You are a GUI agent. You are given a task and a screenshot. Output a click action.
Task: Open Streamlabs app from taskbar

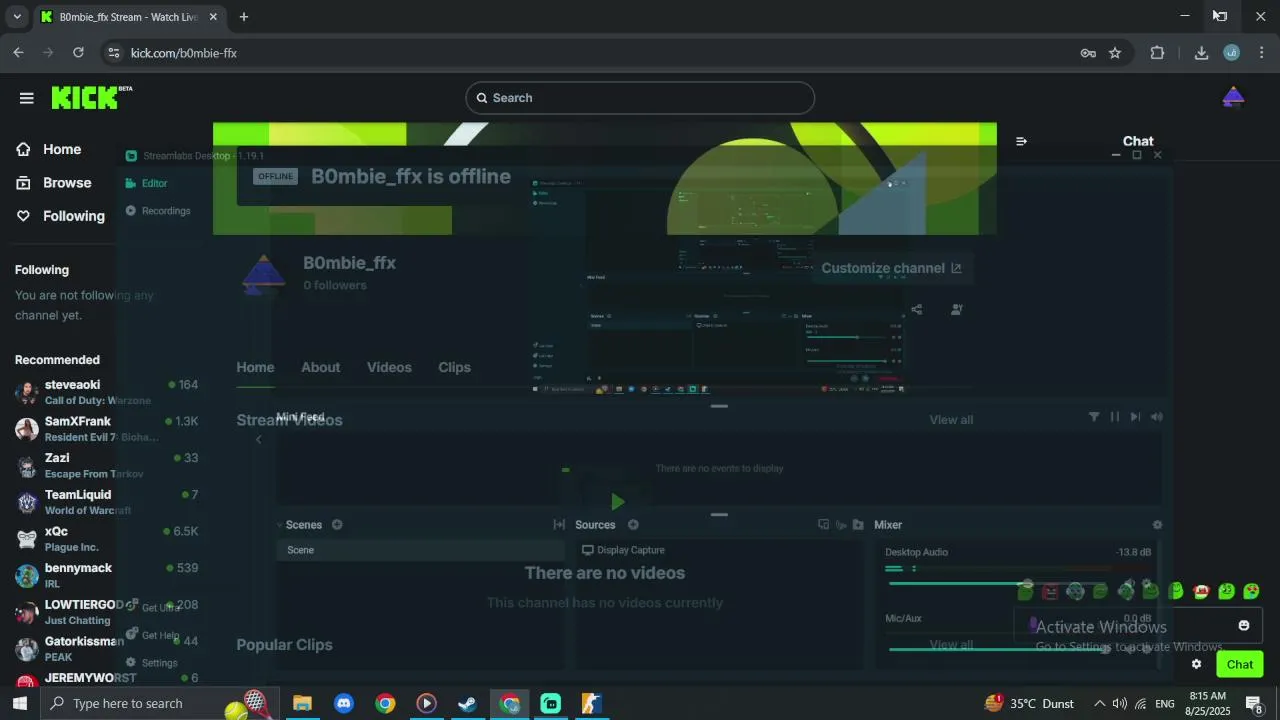click(x=551, y=703)
